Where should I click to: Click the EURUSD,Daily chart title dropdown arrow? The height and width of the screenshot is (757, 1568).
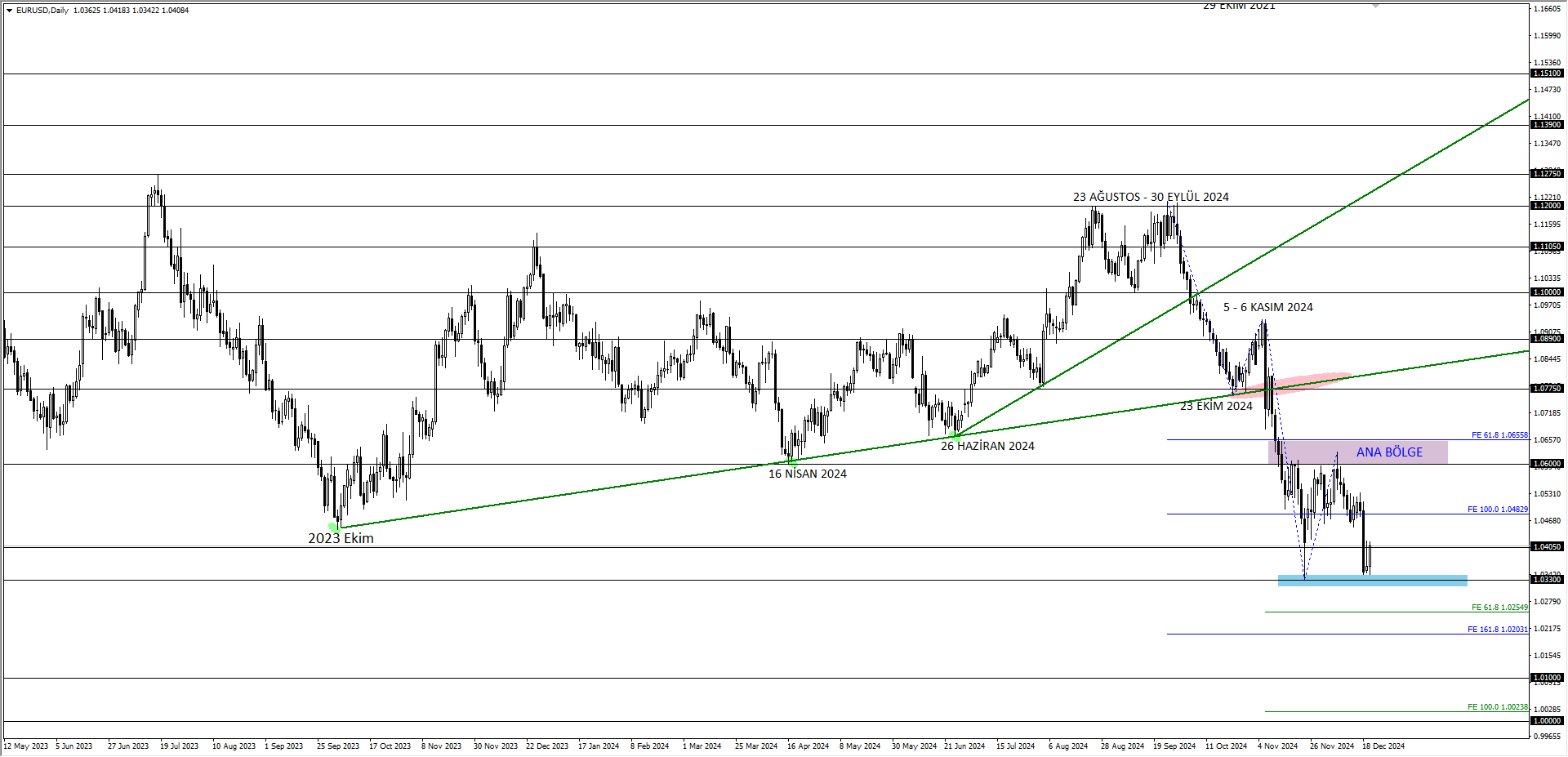[x=9, y=11]
